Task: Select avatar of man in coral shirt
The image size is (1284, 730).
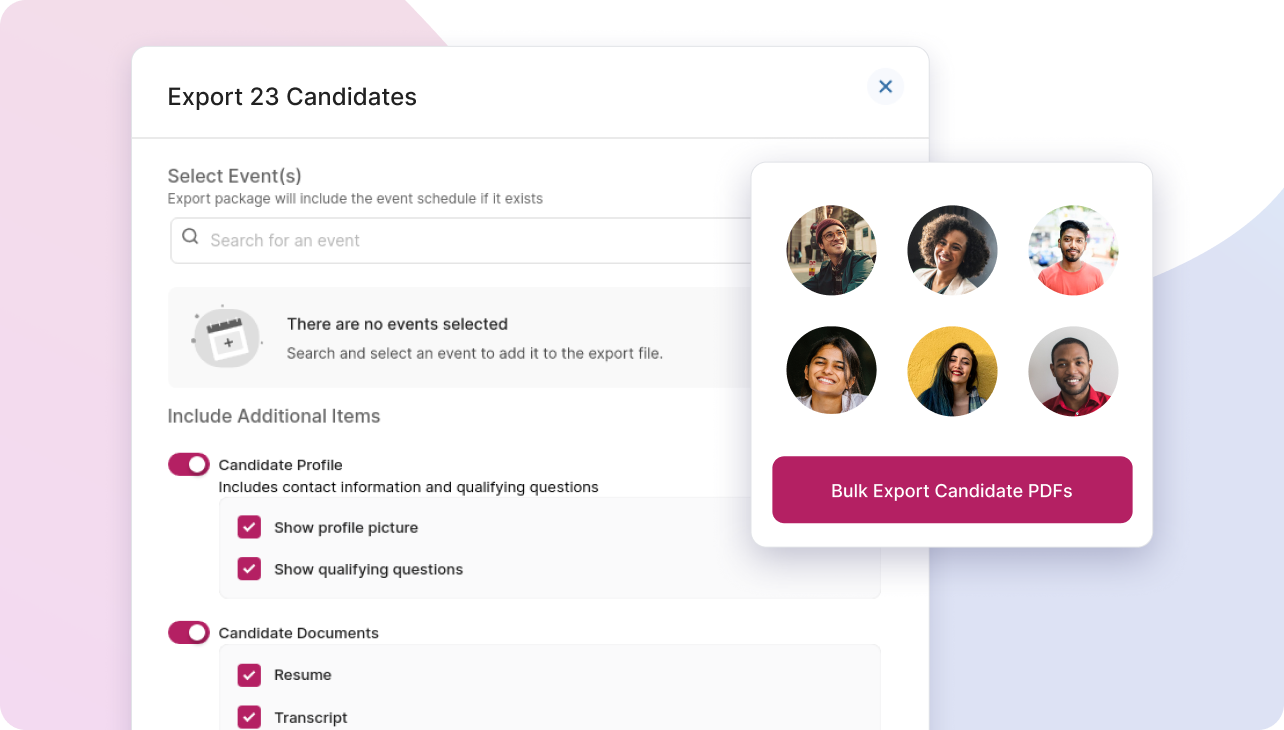Action: point(1073,250)
